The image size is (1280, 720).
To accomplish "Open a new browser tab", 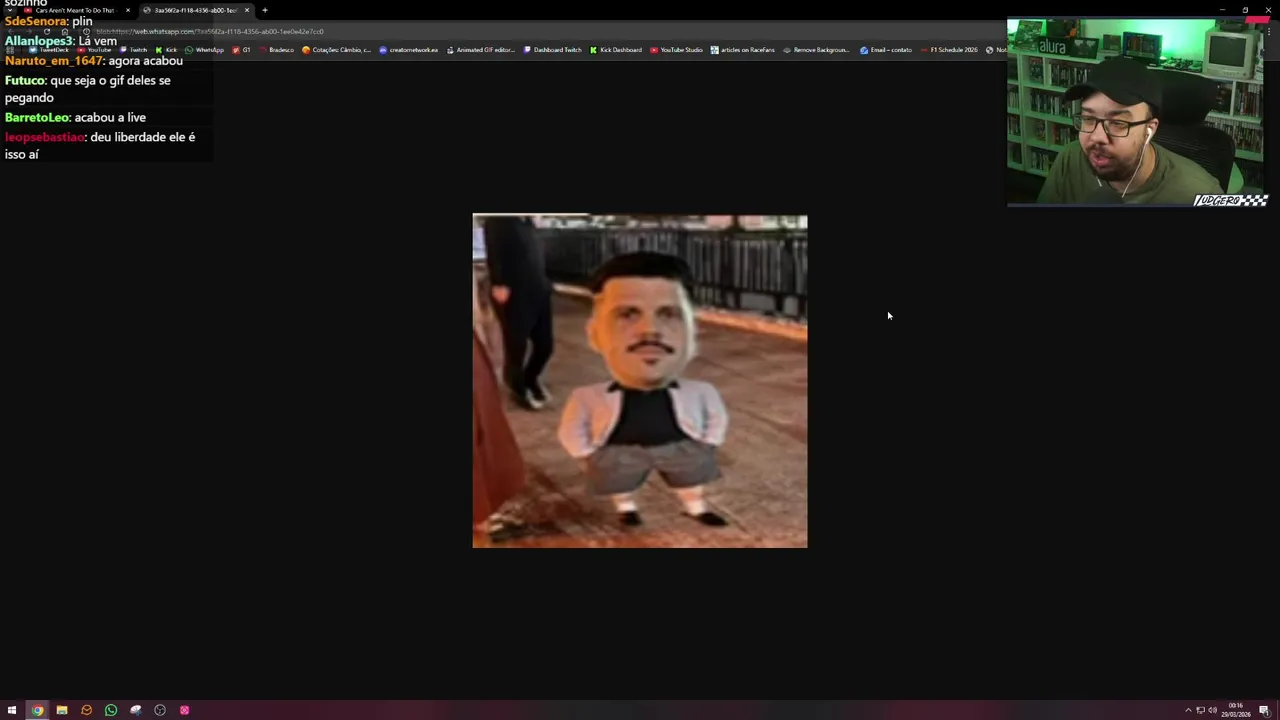I will click(x=264, y=10).
